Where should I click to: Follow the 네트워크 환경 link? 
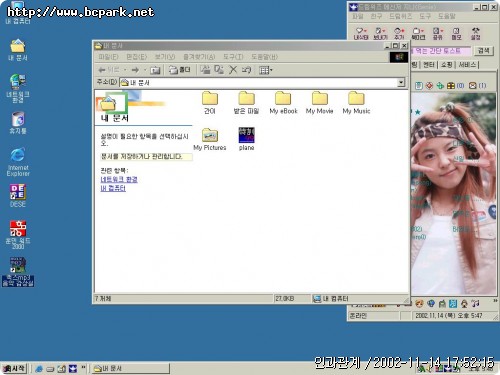119,180
